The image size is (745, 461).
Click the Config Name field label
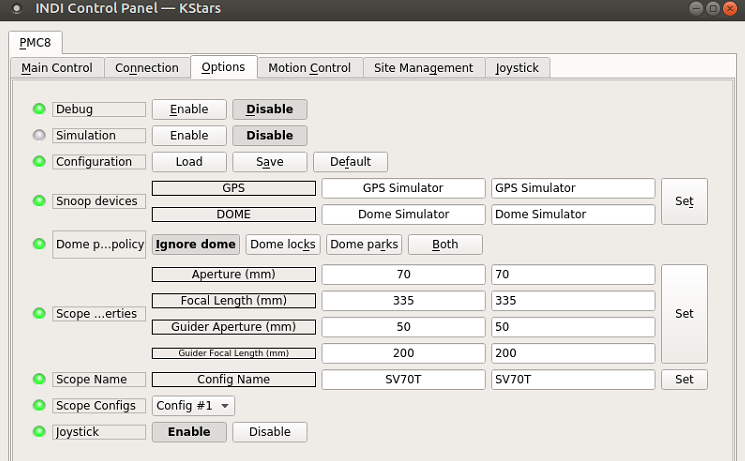pos(234,379)
